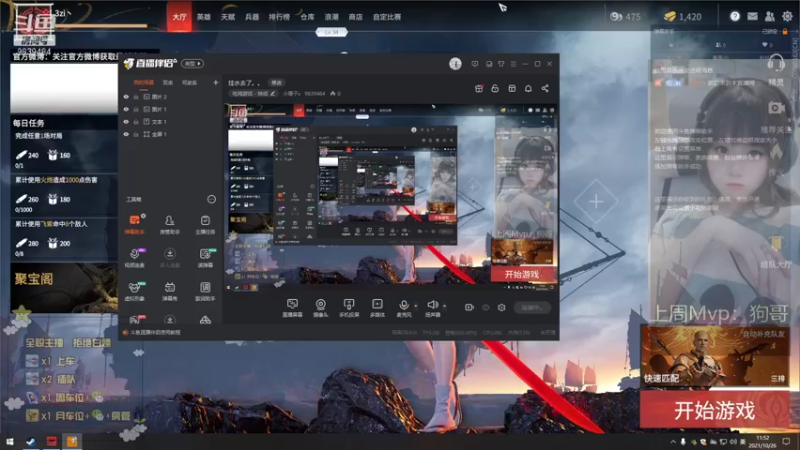Open the notification bell in the stream header
This screenshot has height=450, width=800.
pyautogui.click(x=528, y=88)
